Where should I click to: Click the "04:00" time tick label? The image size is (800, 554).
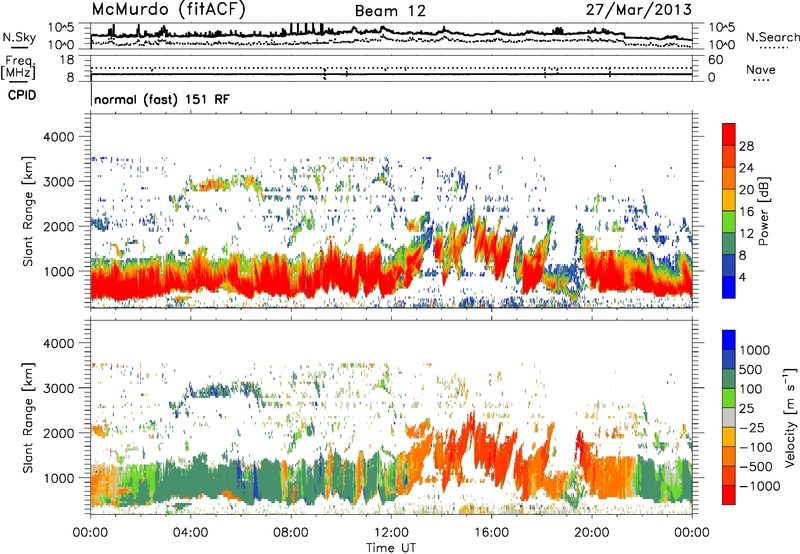click(x=190, y=533)
